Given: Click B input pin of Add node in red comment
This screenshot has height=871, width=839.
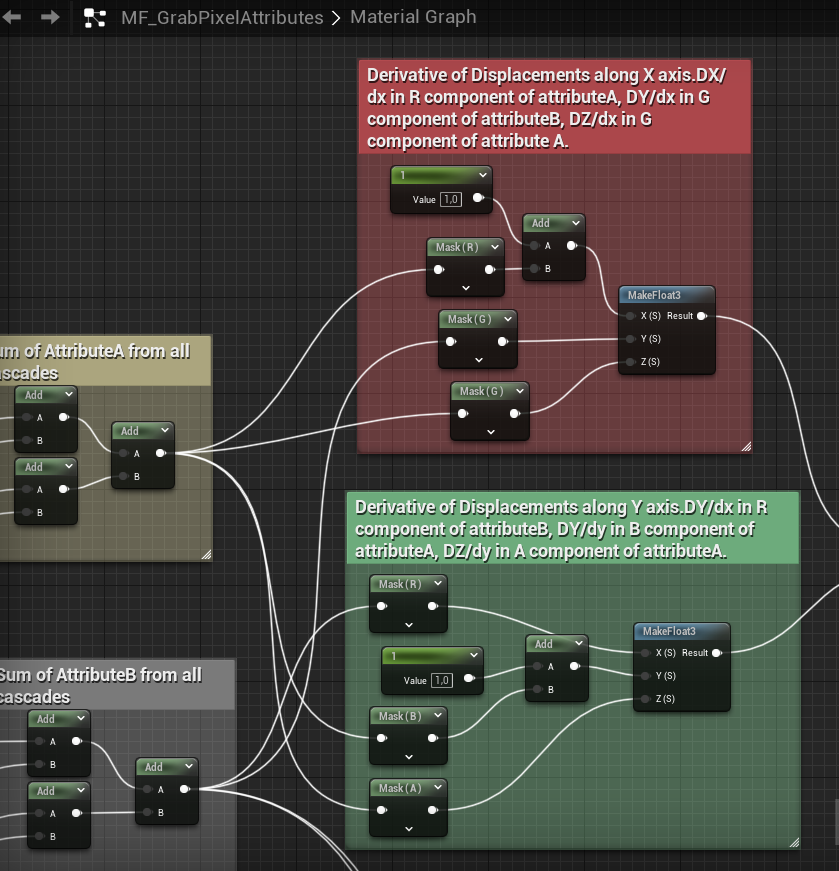Looking at the screenshot, I should pyautogui.click(x=534, y=269).
